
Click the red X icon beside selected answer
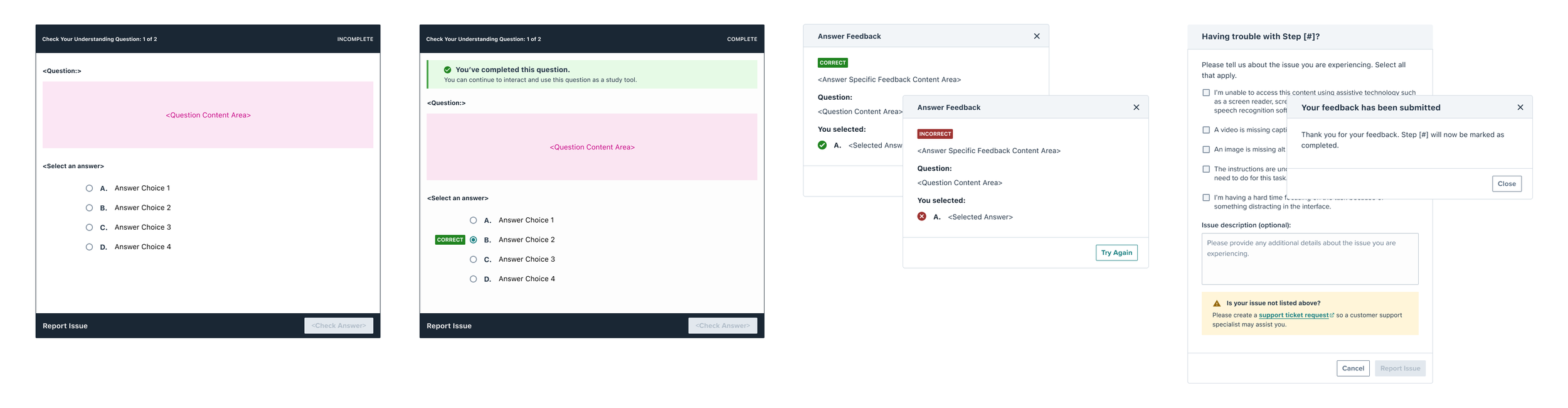(921, 217)
